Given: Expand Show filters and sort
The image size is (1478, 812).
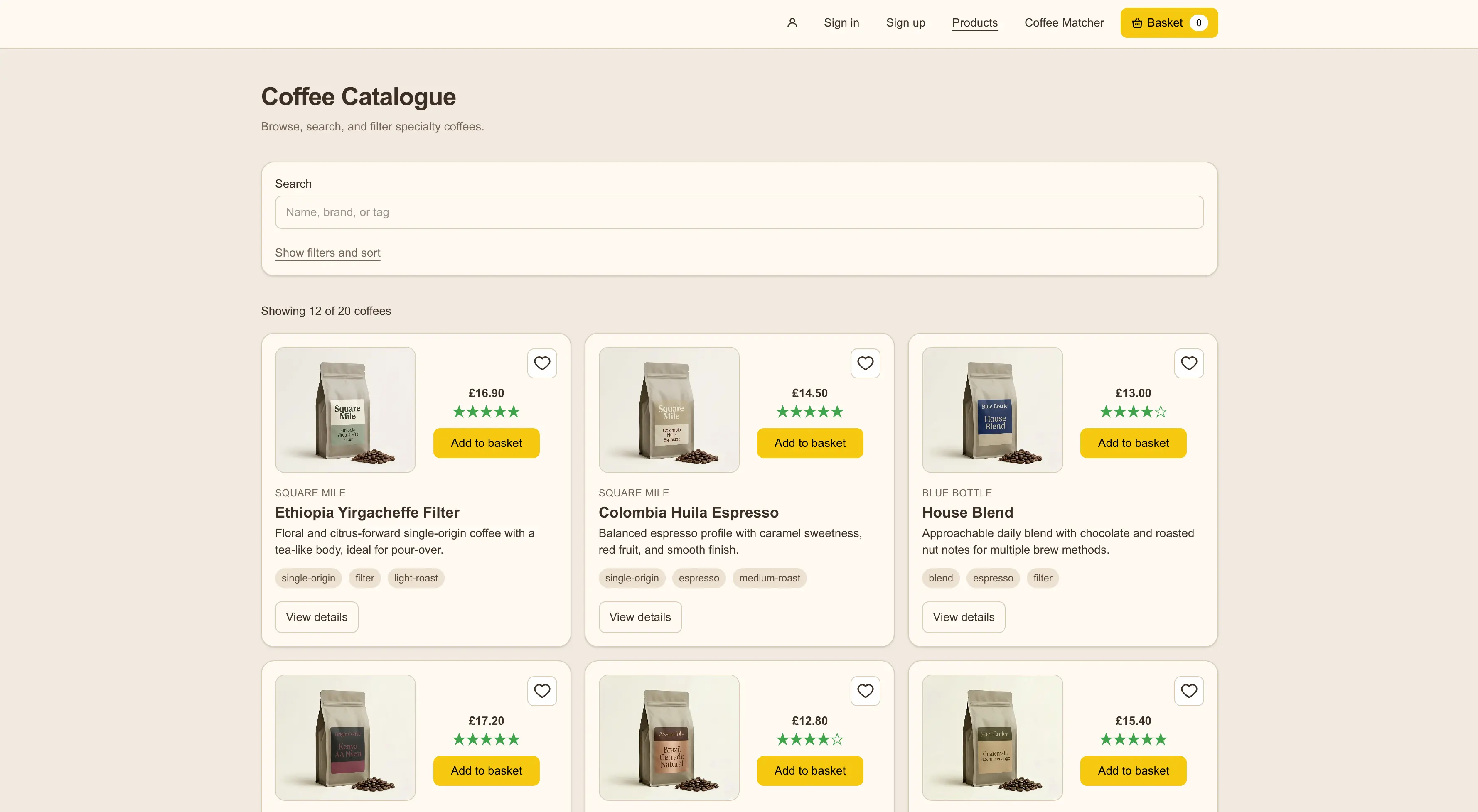Looking at the screenshot, I should (327, 253).
